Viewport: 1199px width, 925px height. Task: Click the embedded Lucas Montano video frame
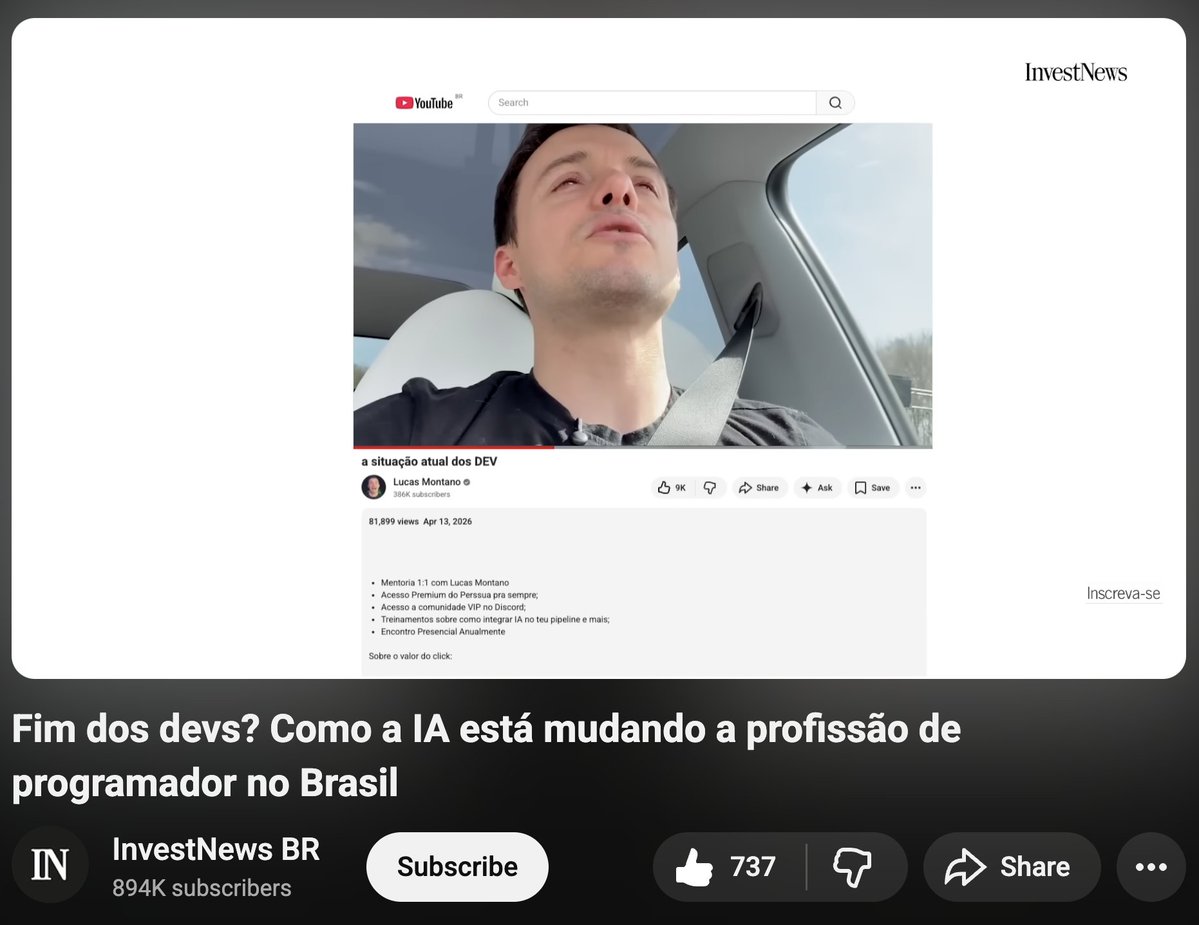642,284
